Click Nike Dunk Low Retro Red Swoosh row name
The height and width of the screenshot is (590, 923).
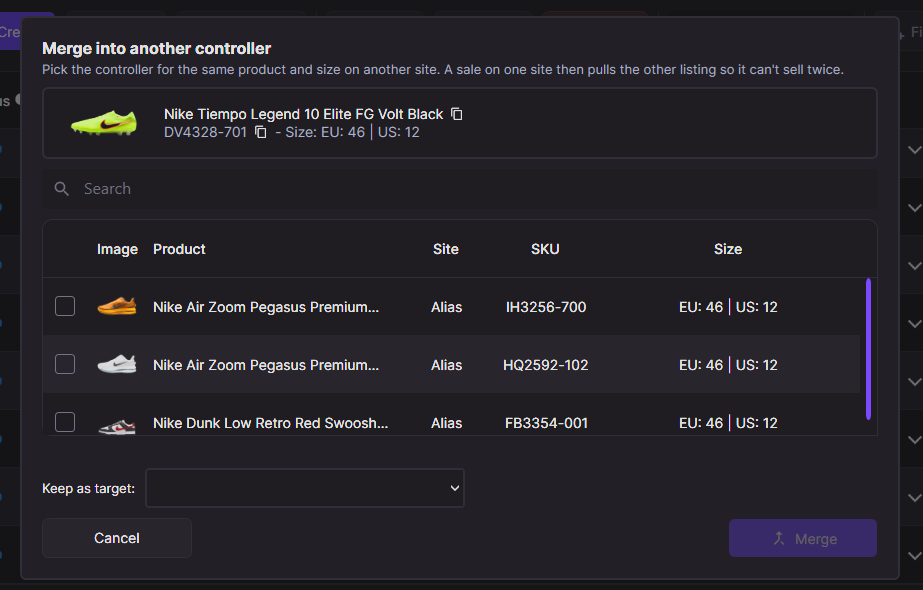pyautogui.click(x=270, y=423)
